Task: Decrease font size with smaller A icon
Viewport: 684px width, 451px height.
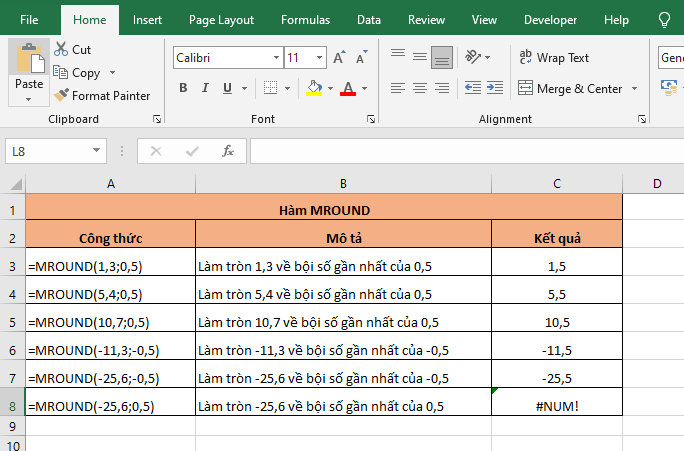Action: [x=362, y=58]
